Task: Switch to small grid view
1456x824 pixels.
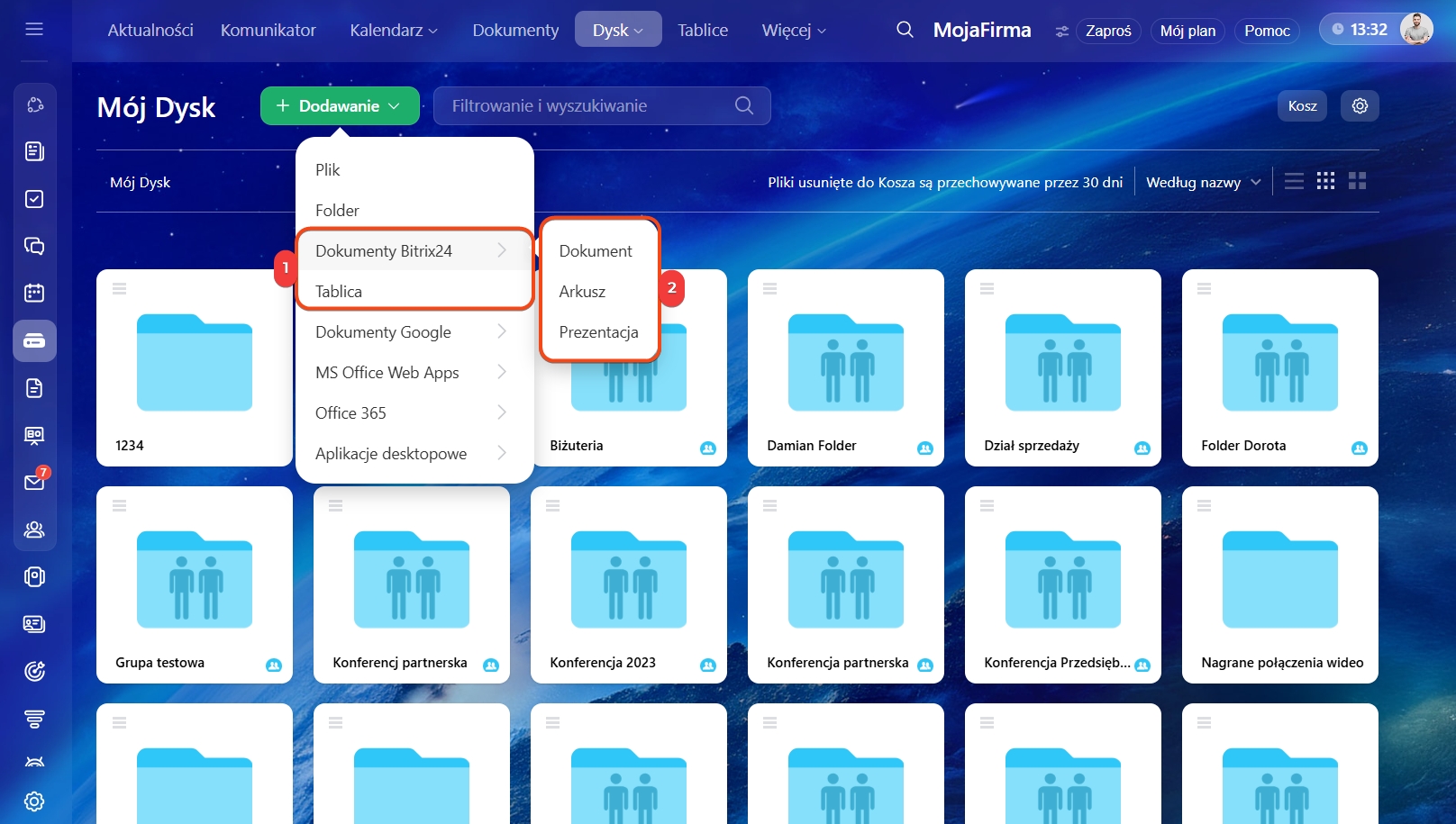Action: (1325, 181)
